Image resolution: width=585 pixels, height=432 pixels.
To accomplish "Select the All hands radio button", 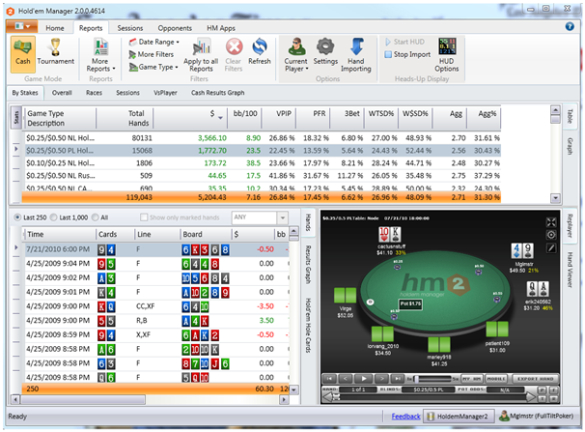I will point(100,217).
